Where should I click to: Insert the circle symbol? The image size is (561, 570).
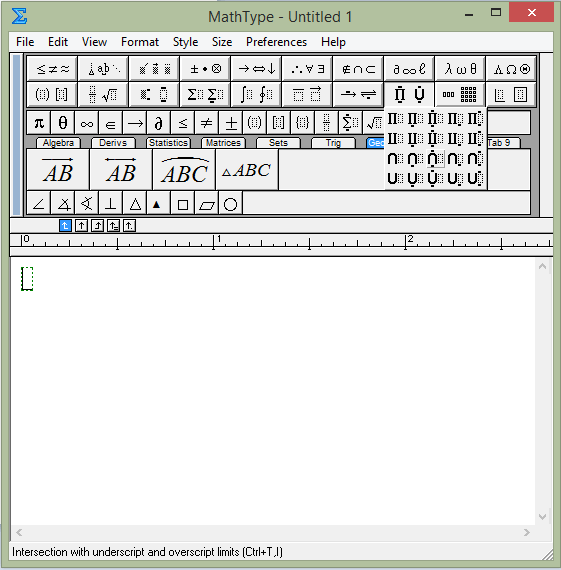click(x=230, y=204)
